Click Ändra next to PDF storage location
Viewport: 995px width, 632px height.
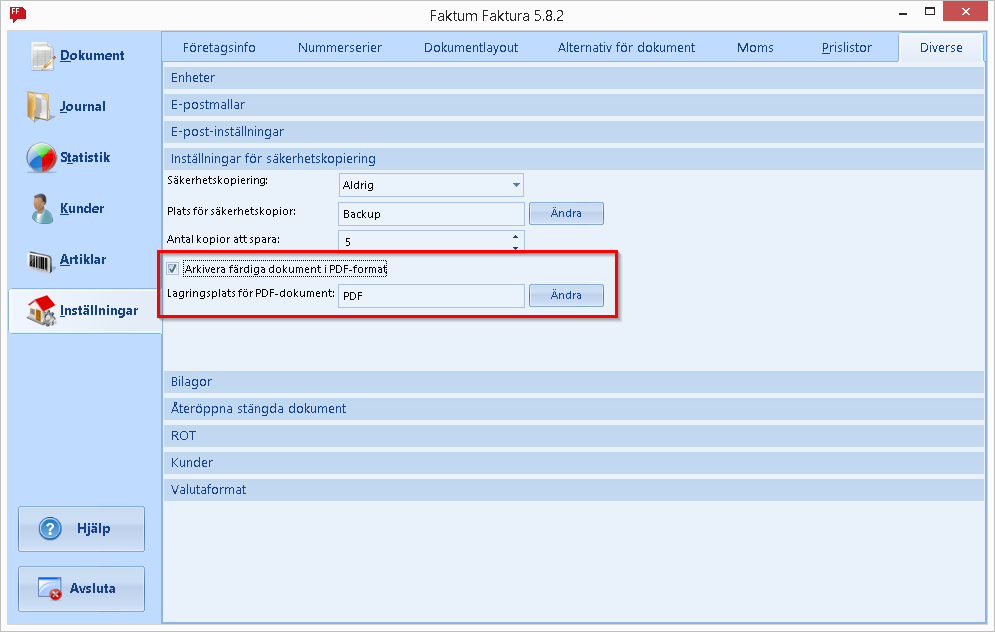pos(566,295)
